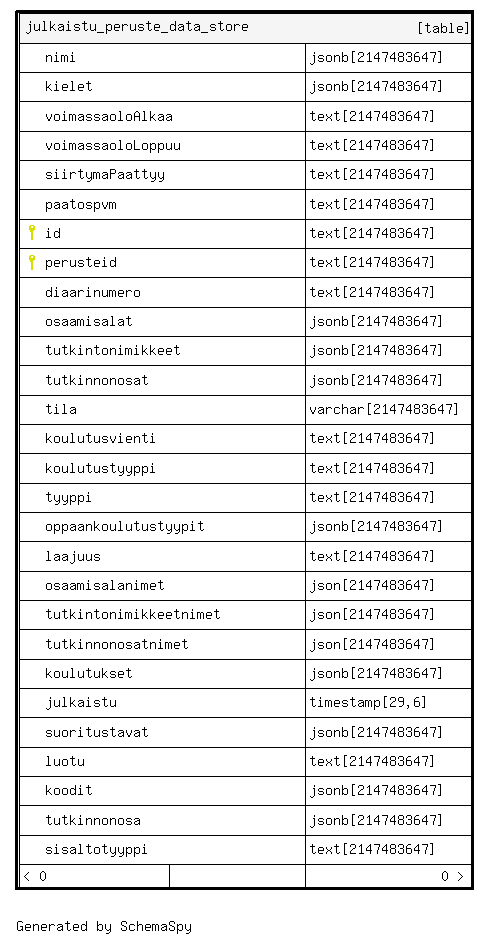Image resolution: width=491 pixels, height=945 pixels.
Task: Click the left angle bracket parents indicator
Action: (27, 876)
